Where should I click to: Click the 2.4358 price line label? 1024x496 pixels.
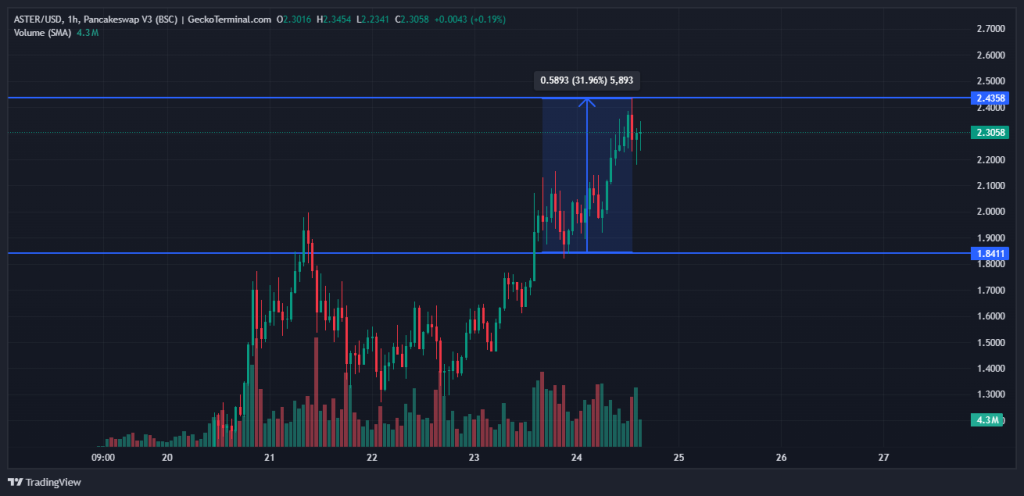click(x=990, y=98)
